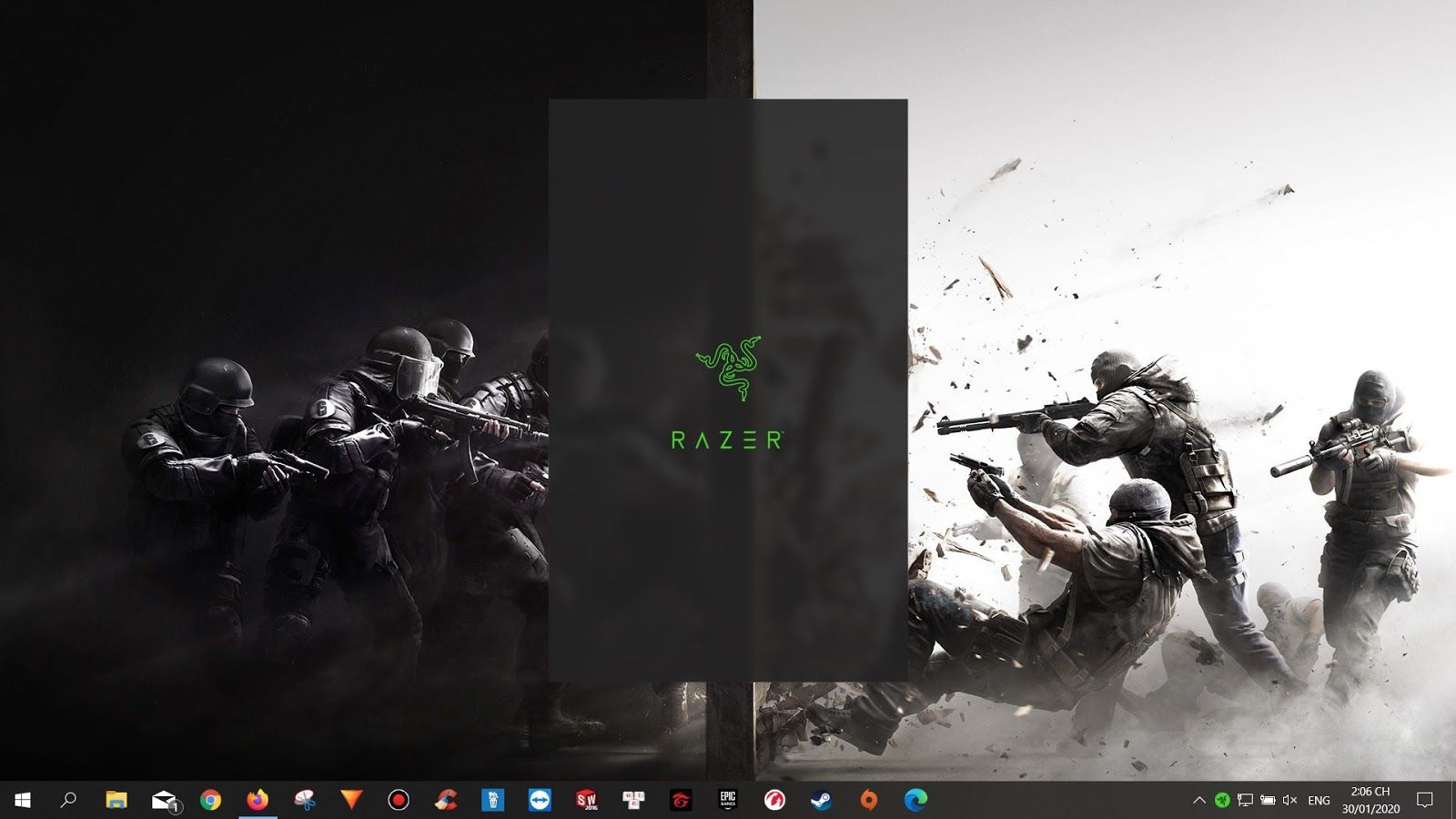Open the Origin client
Image resolution: width=1456 pixels, height=819 pixels.
[x=871, y=802]
